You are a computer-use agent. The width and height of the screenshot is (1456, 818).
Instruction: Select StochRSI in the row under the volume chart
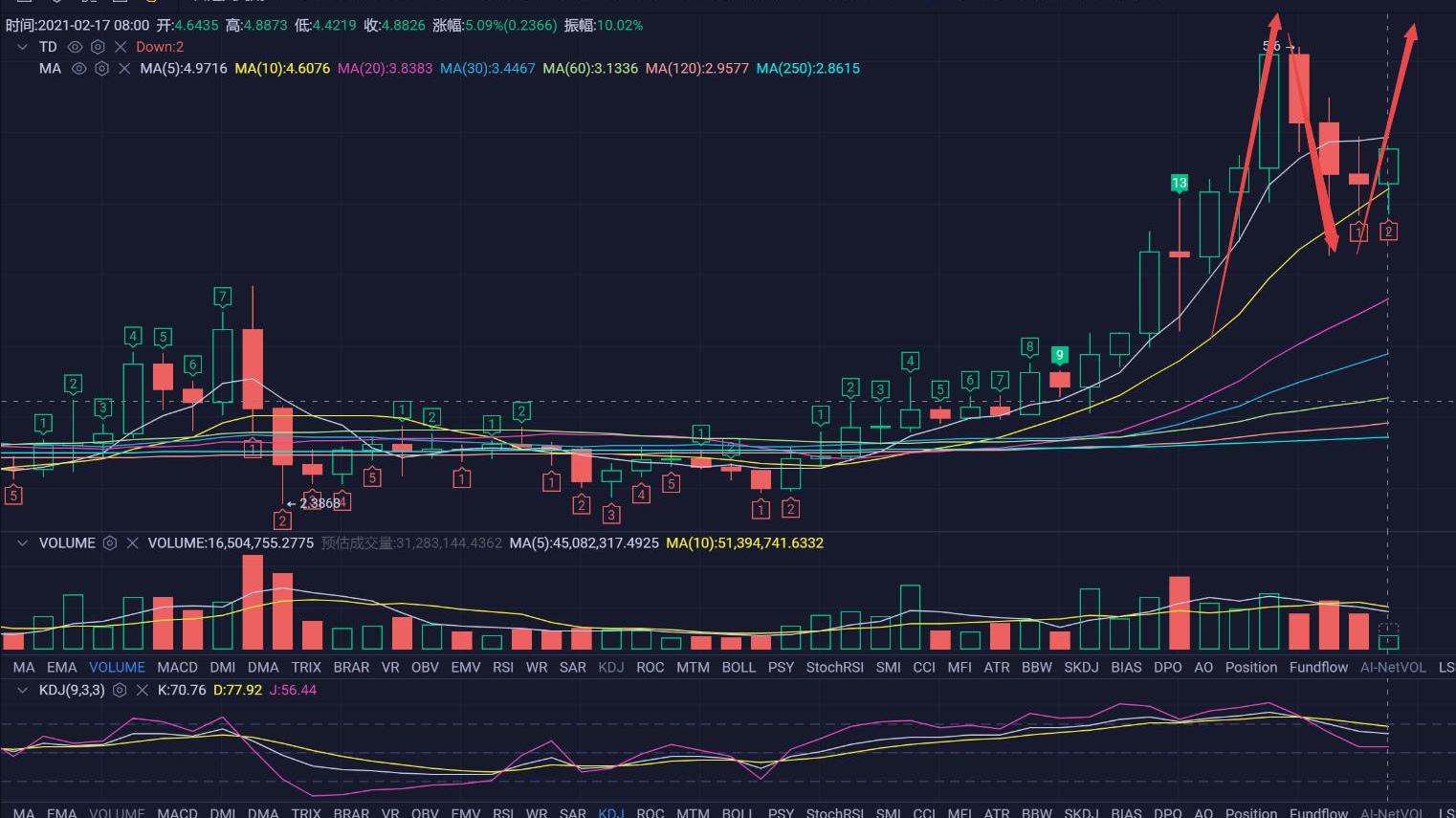pos(834,668)
